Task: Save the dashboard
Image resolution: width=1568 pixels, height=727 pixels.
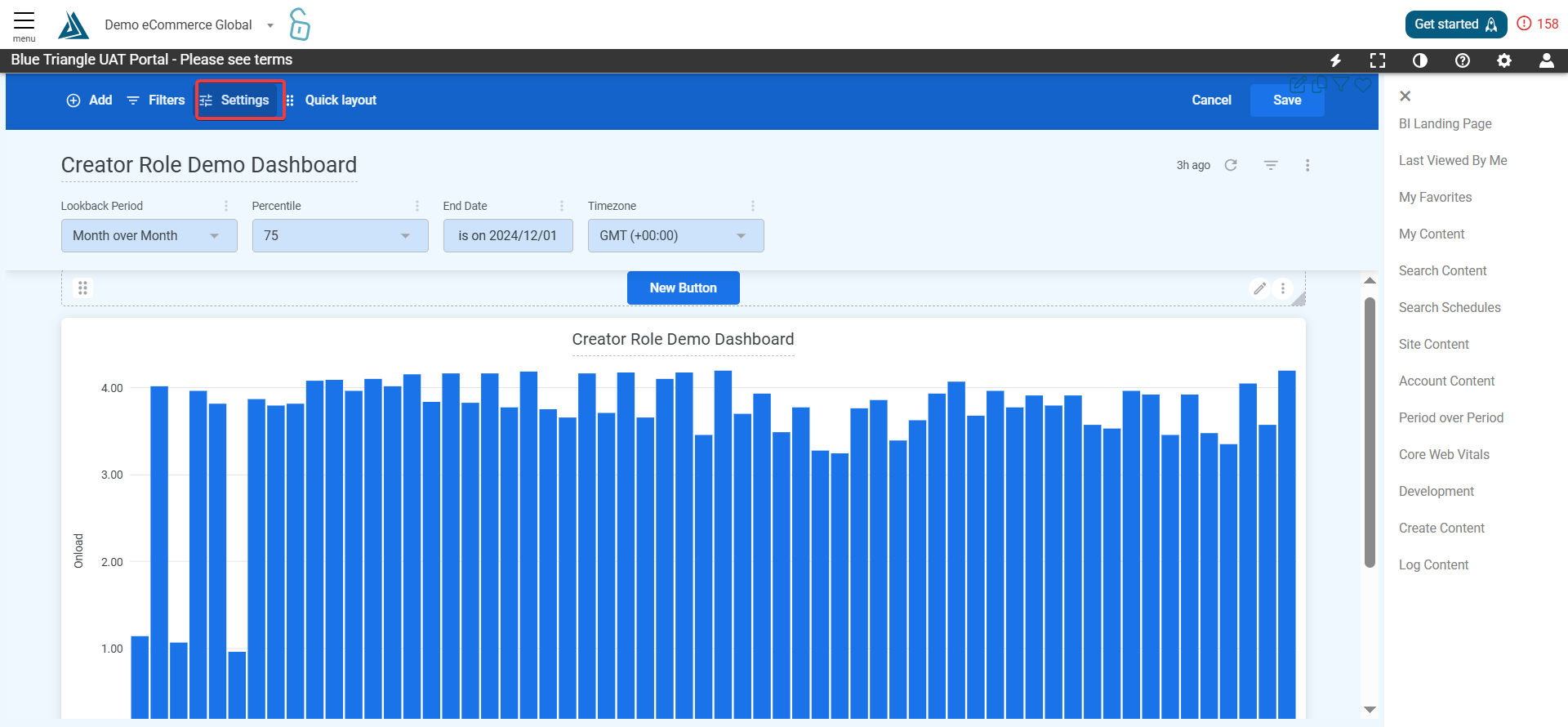Action: 1287,100
